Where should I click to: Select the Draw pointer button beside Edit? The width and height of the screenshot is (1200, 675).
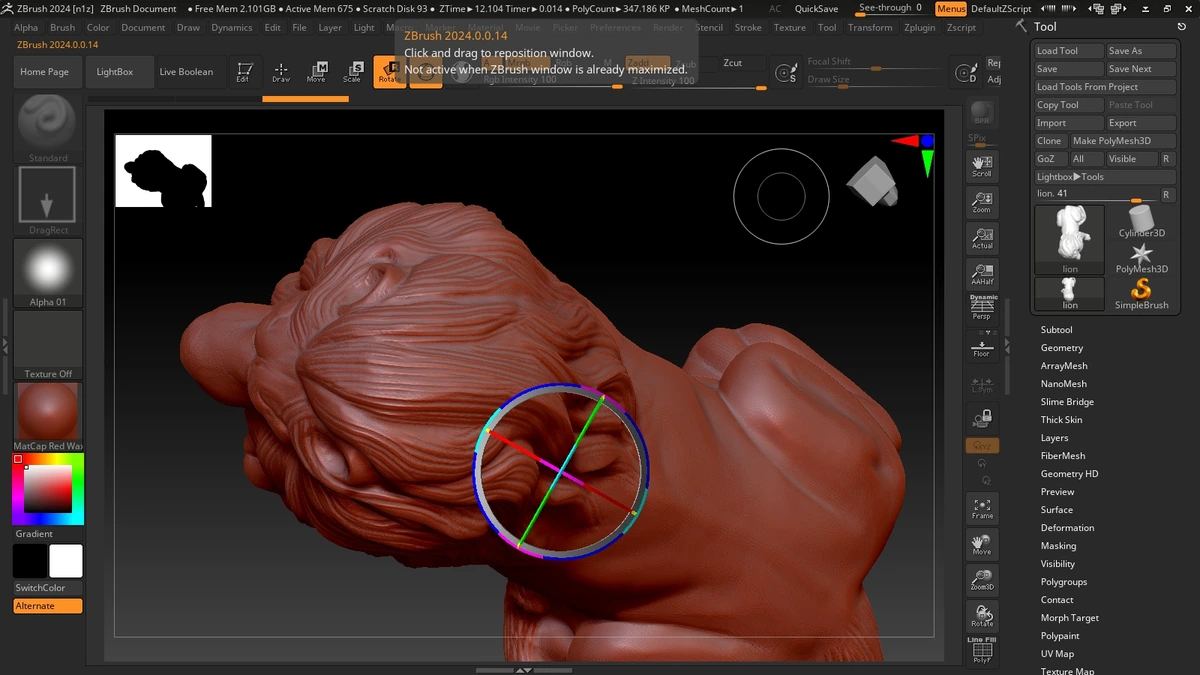click(281, 72)
